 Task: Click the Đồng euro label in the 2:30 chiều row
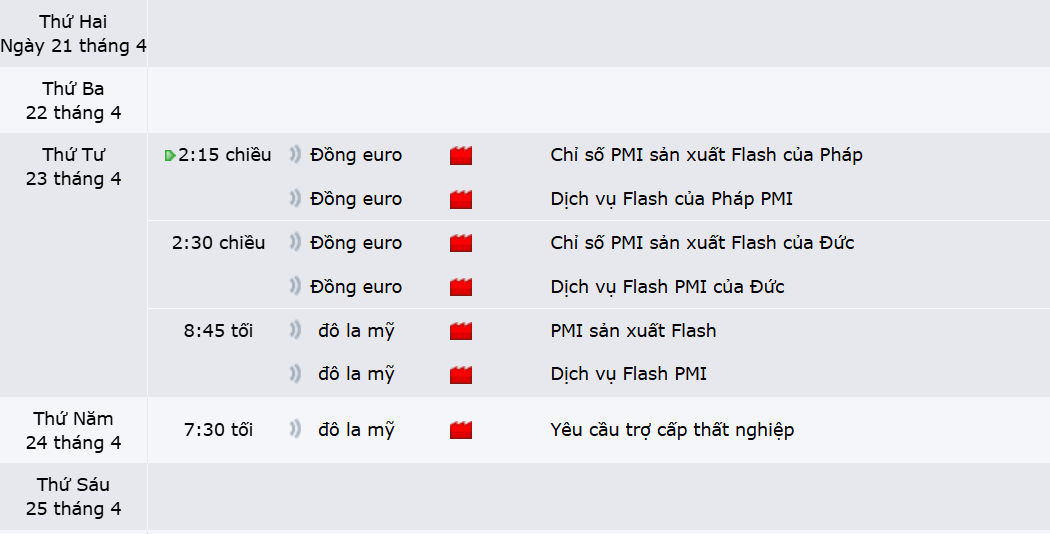click(x=356, y=243)
